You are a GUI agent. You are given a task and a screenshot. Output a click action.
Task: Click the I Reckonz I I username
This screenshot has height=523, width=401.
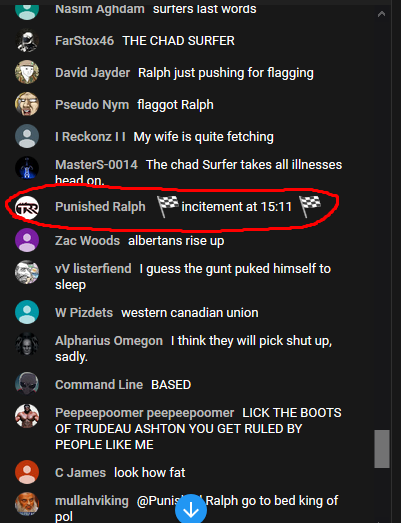tap(90, 136)
